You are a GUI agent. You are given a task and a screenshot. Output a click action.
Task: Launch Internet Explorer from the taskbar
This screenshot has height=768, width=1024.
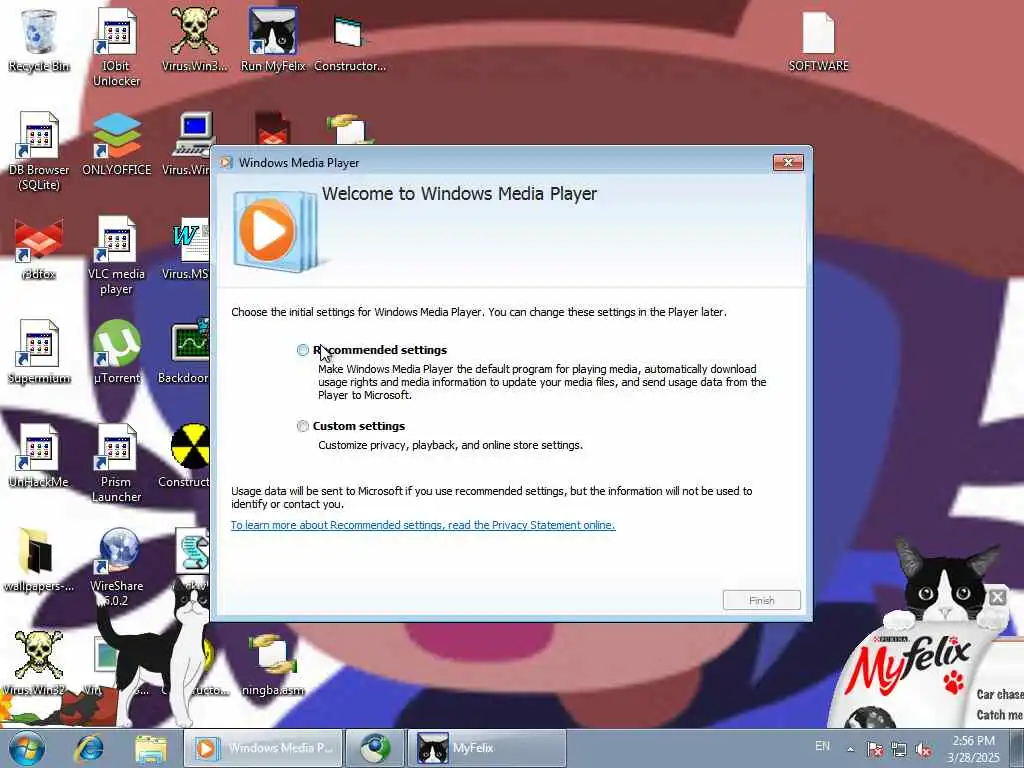coord(89,748)
